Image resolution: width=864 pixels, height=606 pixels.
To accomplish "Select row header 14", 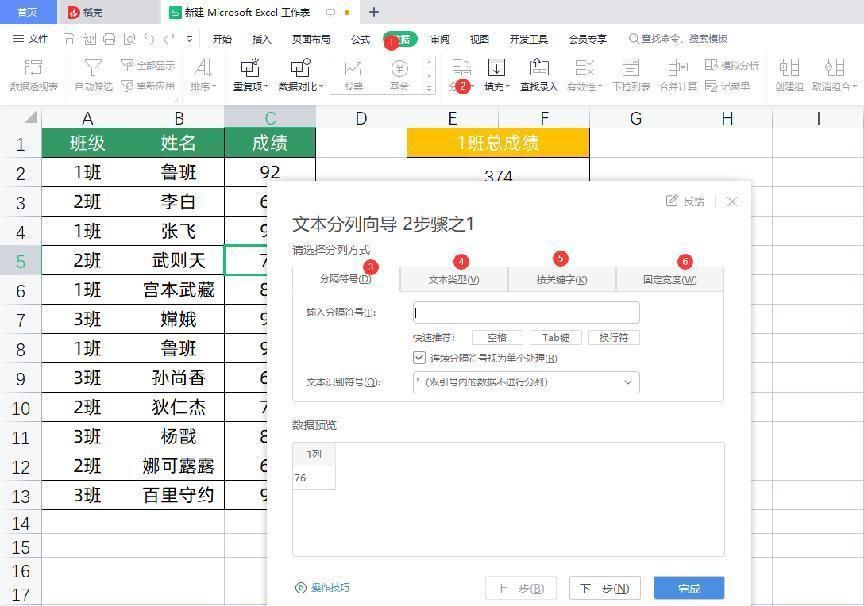I will (20, 523).
